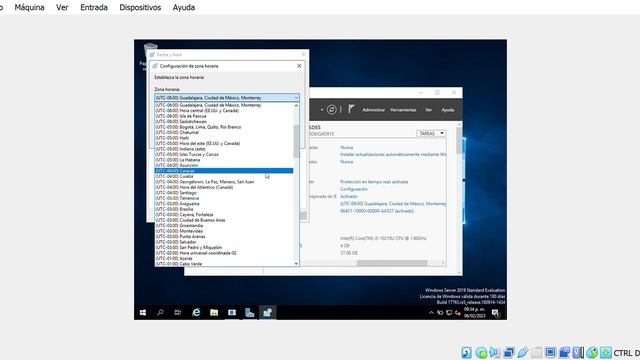
Task: Show hidden tray icons chevron
Action: [x=431, y=313]
